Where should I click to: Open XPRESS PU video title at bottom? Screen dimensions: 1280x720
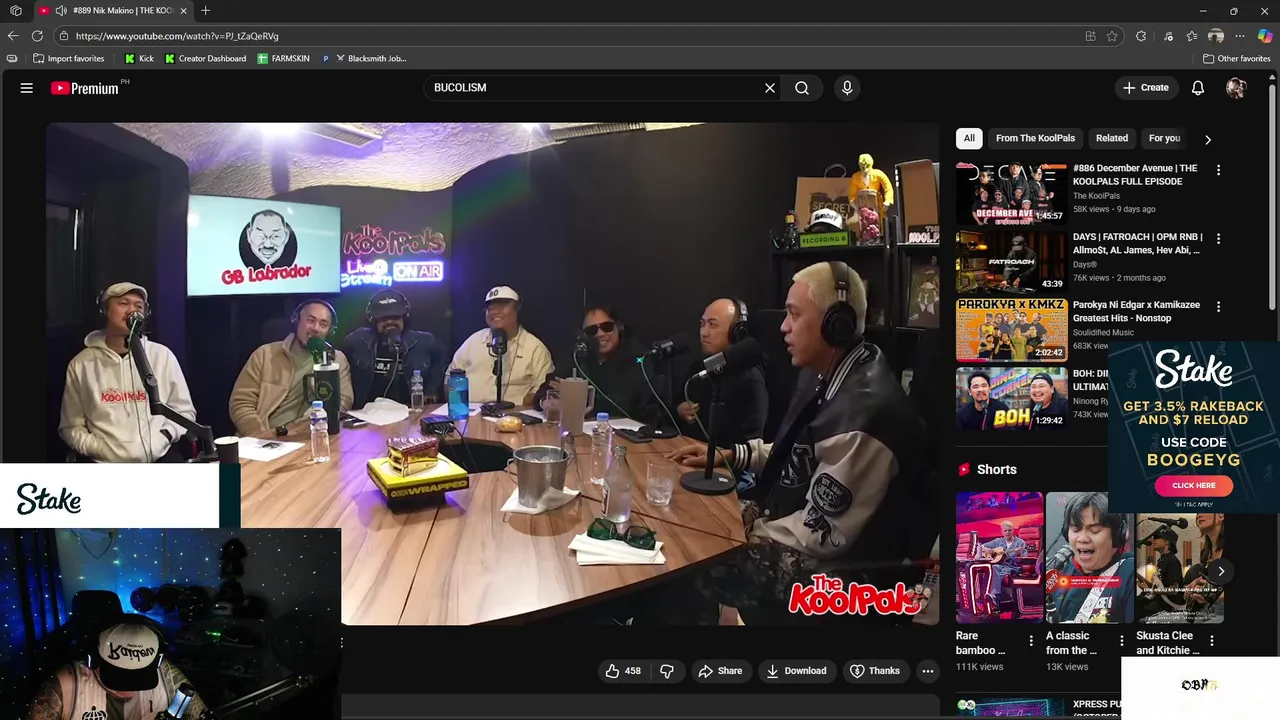click(x=1095, y=705)
